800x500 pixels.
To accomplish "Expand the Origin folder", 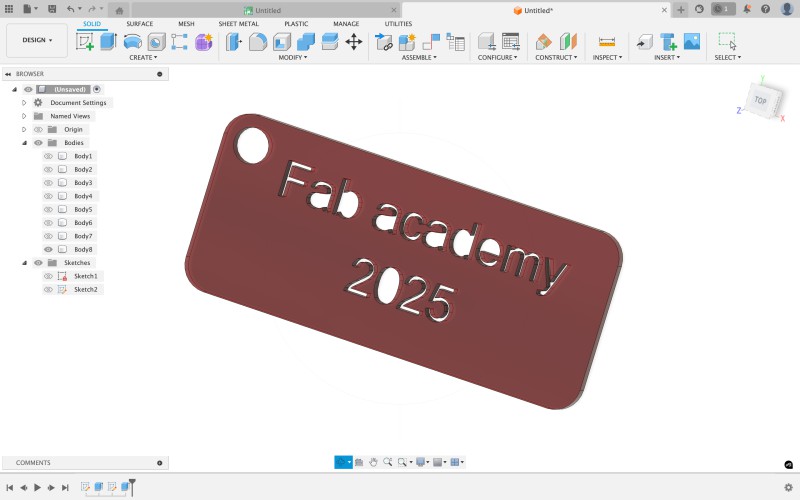I will point(24,130).
